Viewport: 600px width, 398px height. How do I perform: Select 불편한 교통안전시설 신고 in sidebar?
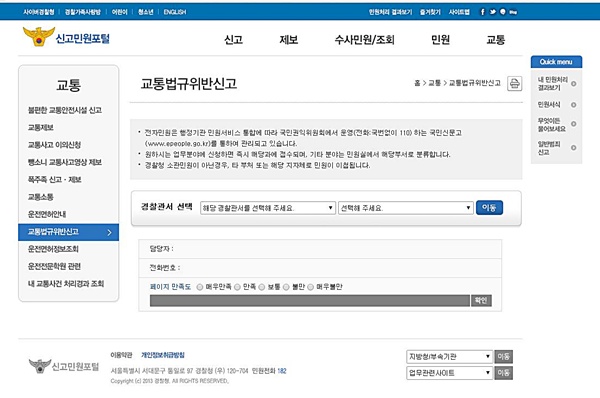coord(65,110)
